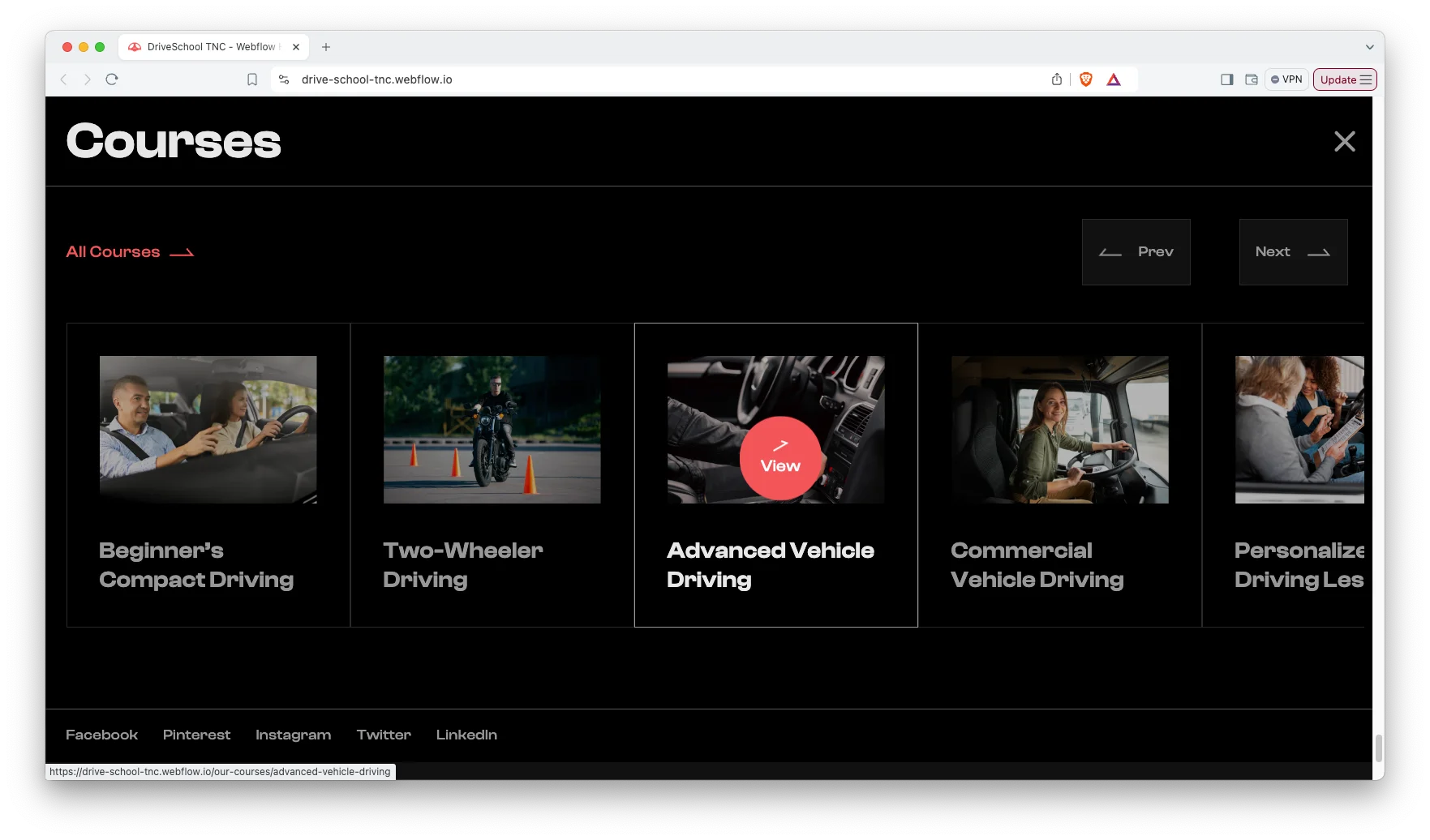Open the hamburger menu beside Update
Screen dimensions: 1430x840
point(1367,79)
